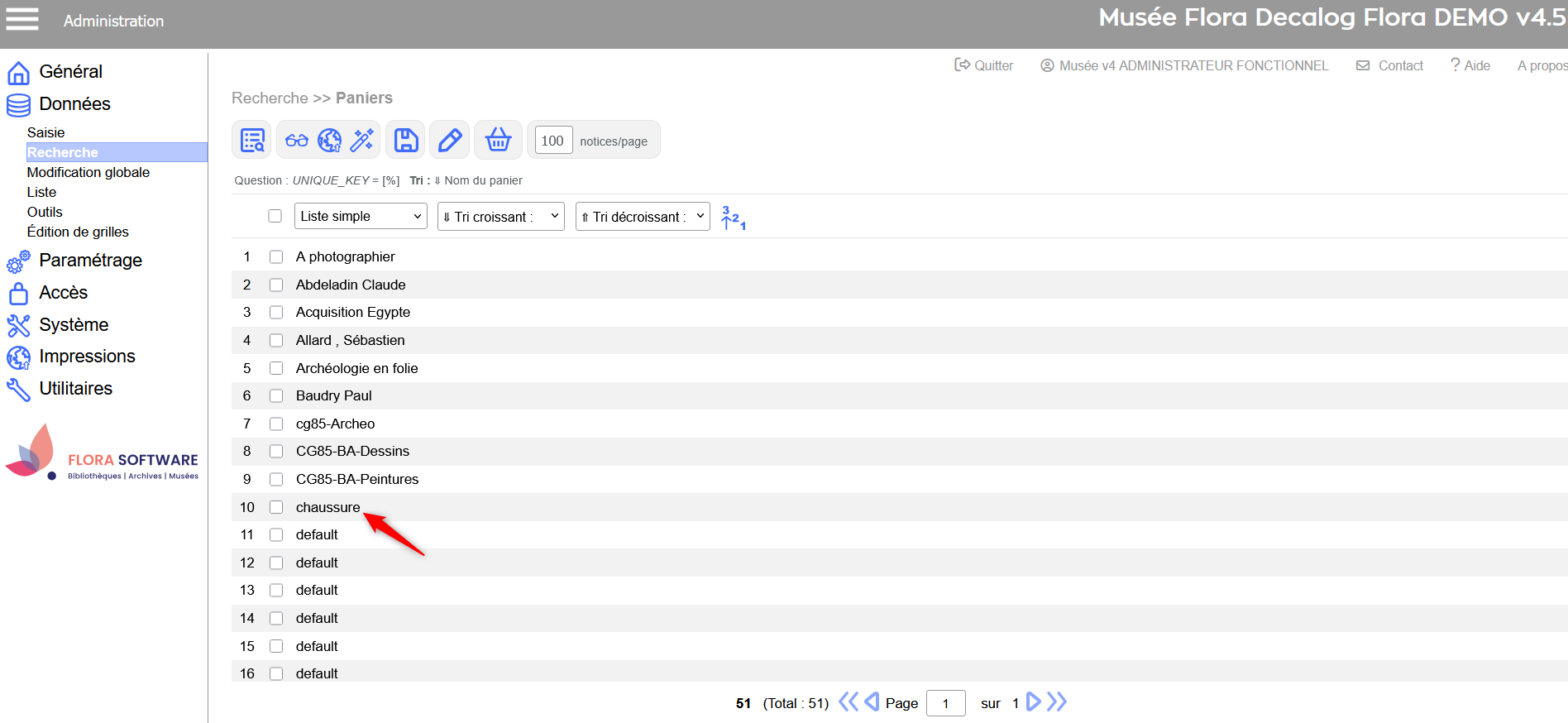Open the hamburger menu in header
Viewport: 1568px width, 723px height.
tap(22, 19)
